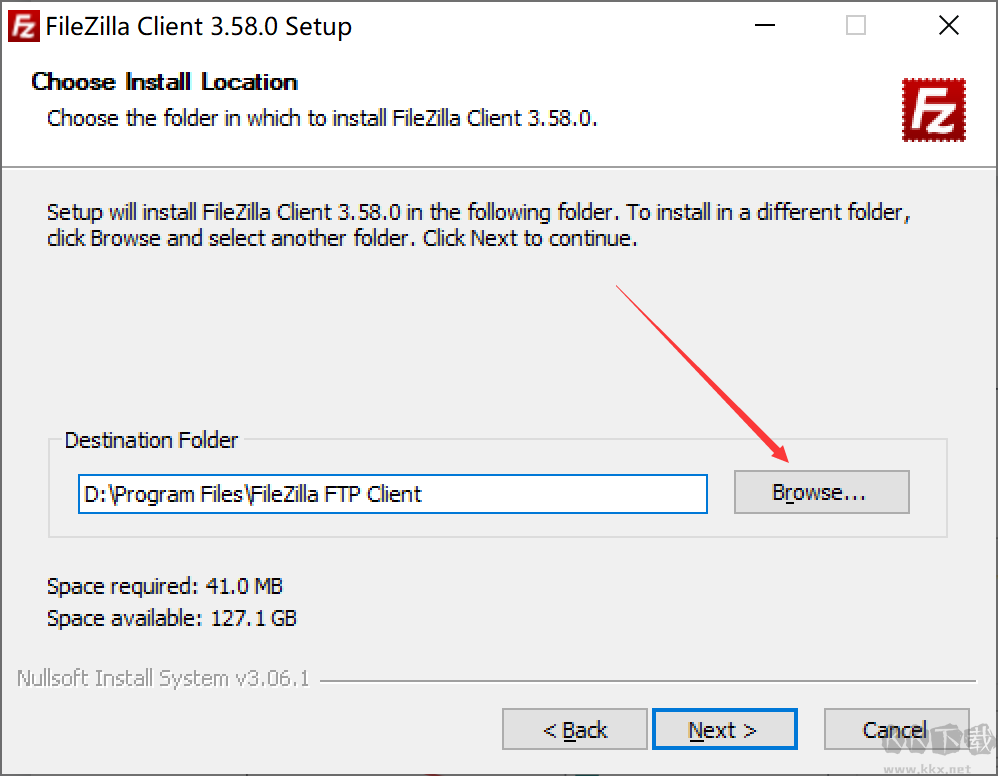Click the Space available: 127.1 GB text
Screen dimensions: 998x776
(172, 618)
